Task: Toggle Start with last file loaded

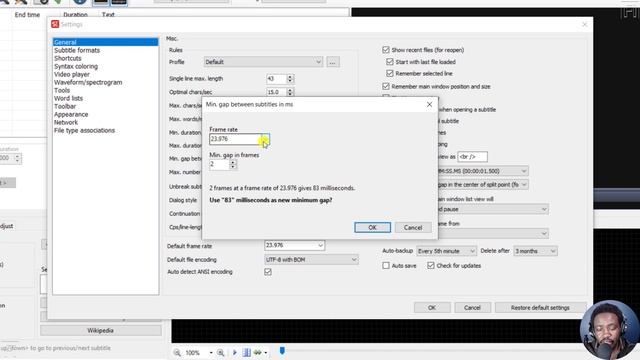Action: click(x=390, y=62)
